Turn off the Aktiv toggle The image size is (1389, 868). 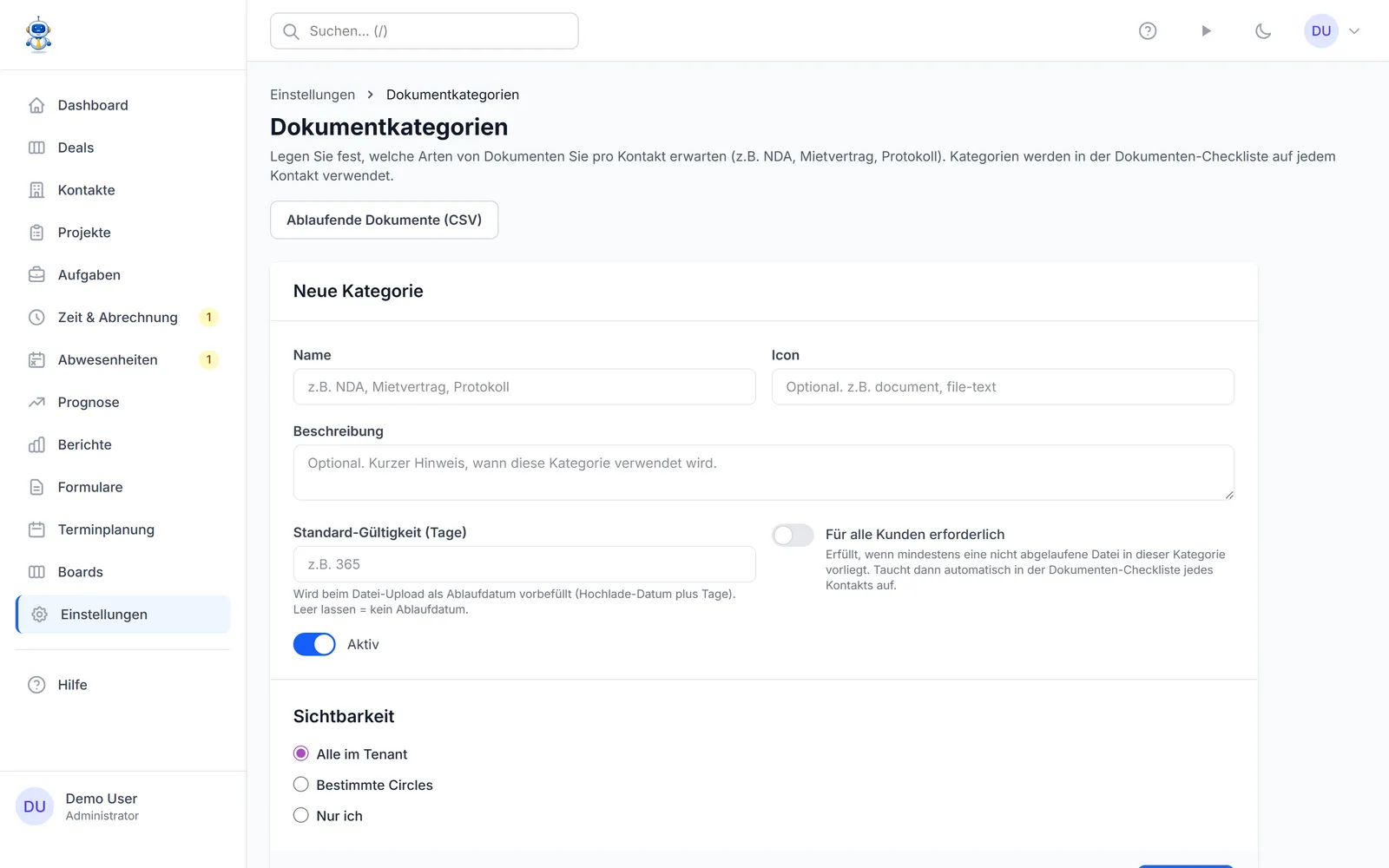pos(314,644)
